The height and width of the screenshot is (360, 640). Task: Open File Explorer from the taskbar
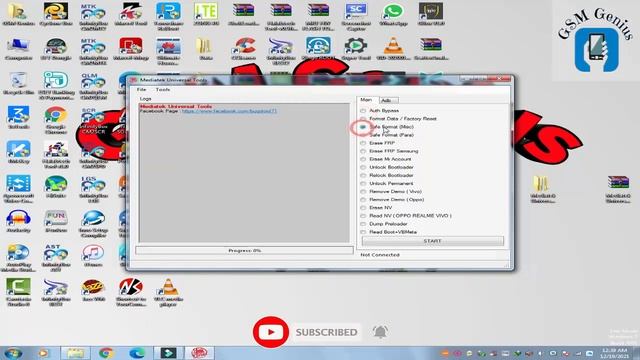coord(76,353)
